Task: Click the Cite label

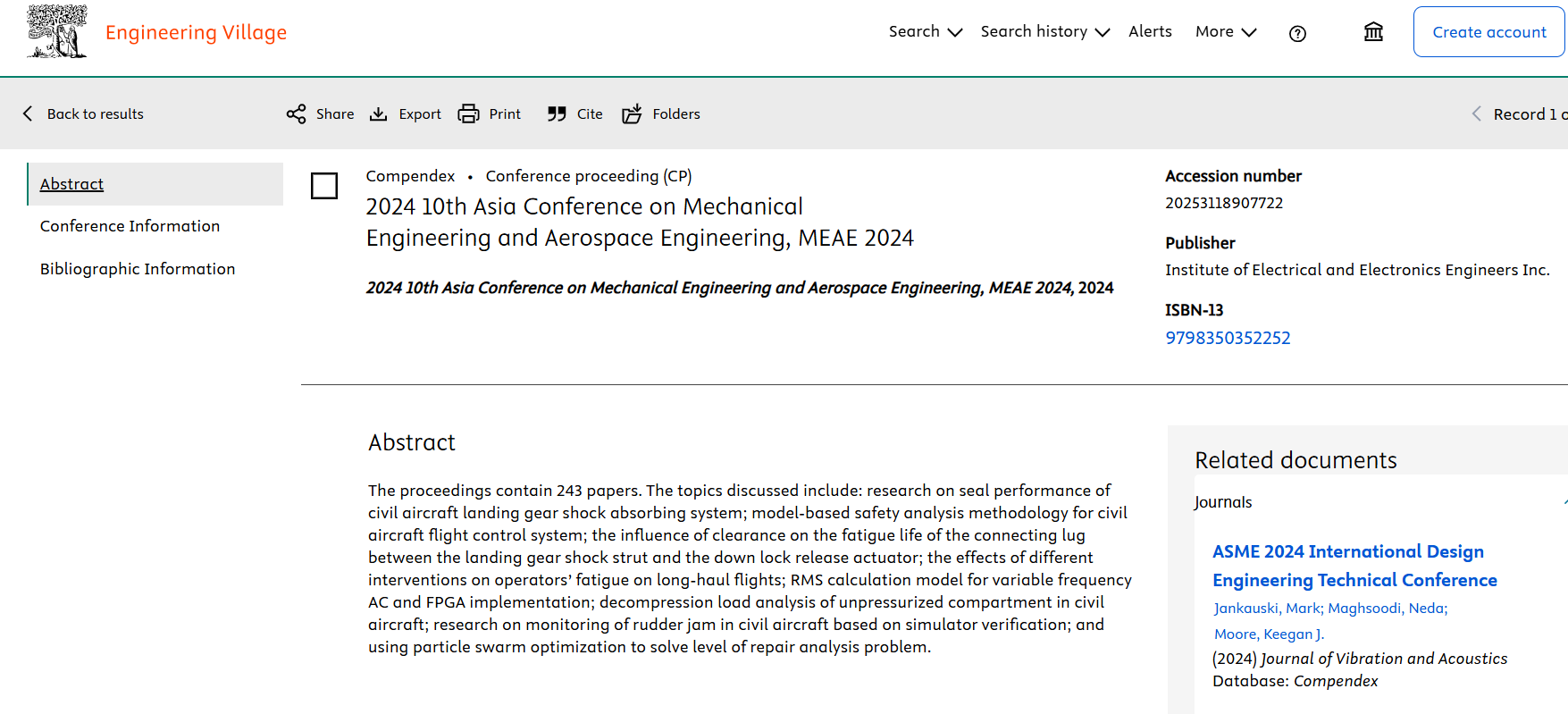Action: point(590,113)
